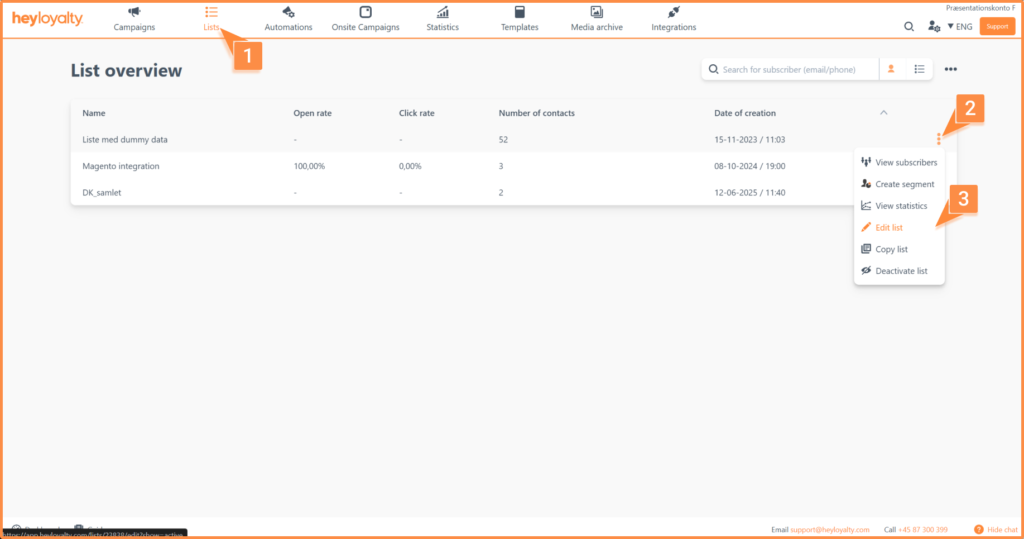Select Edit list from context menu
This screenshot has width=1024, height=539.
tap(889, 228)
